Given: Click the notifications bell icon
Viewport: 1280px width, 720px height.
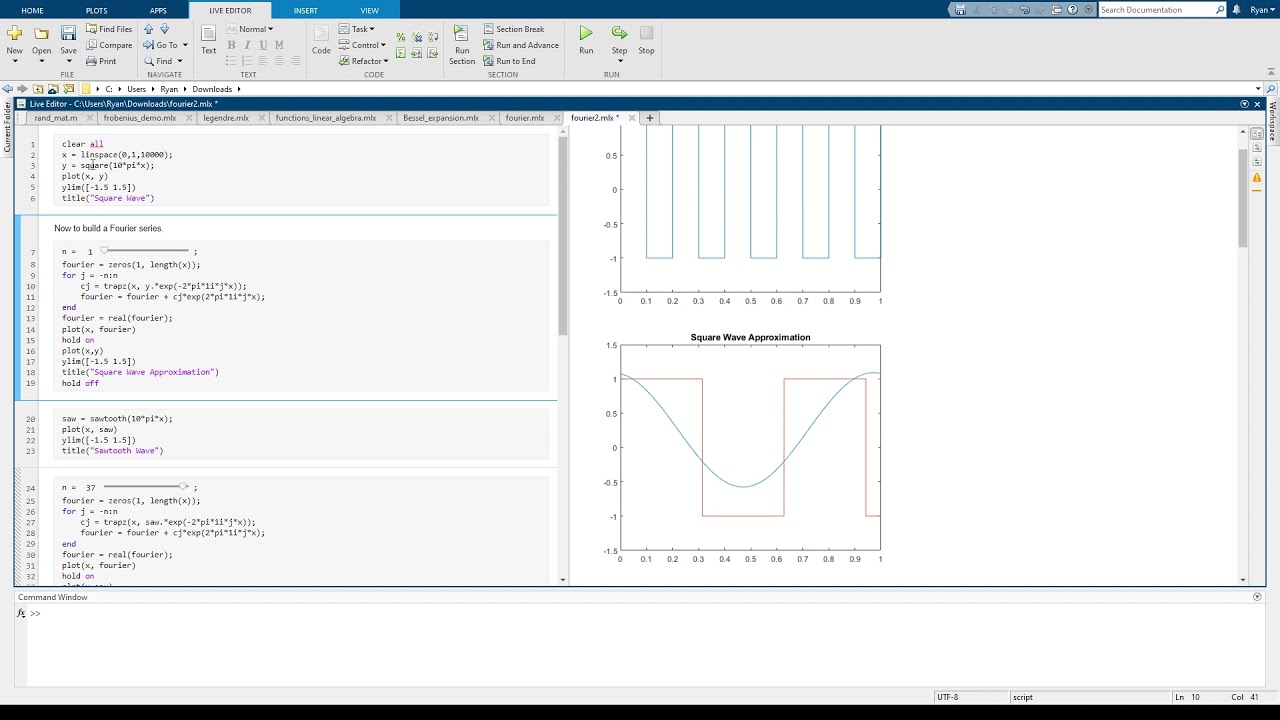Looking at the screenshot, I should point(1237,10).
